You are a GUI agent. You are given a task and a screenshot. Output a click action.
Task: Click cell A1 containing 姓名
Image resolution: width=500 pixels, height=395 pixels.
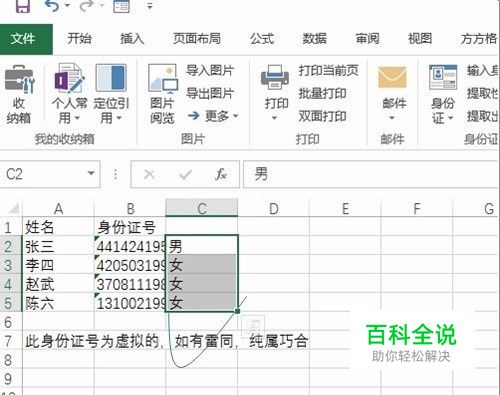pyautogui.click(x=58, y=227)
